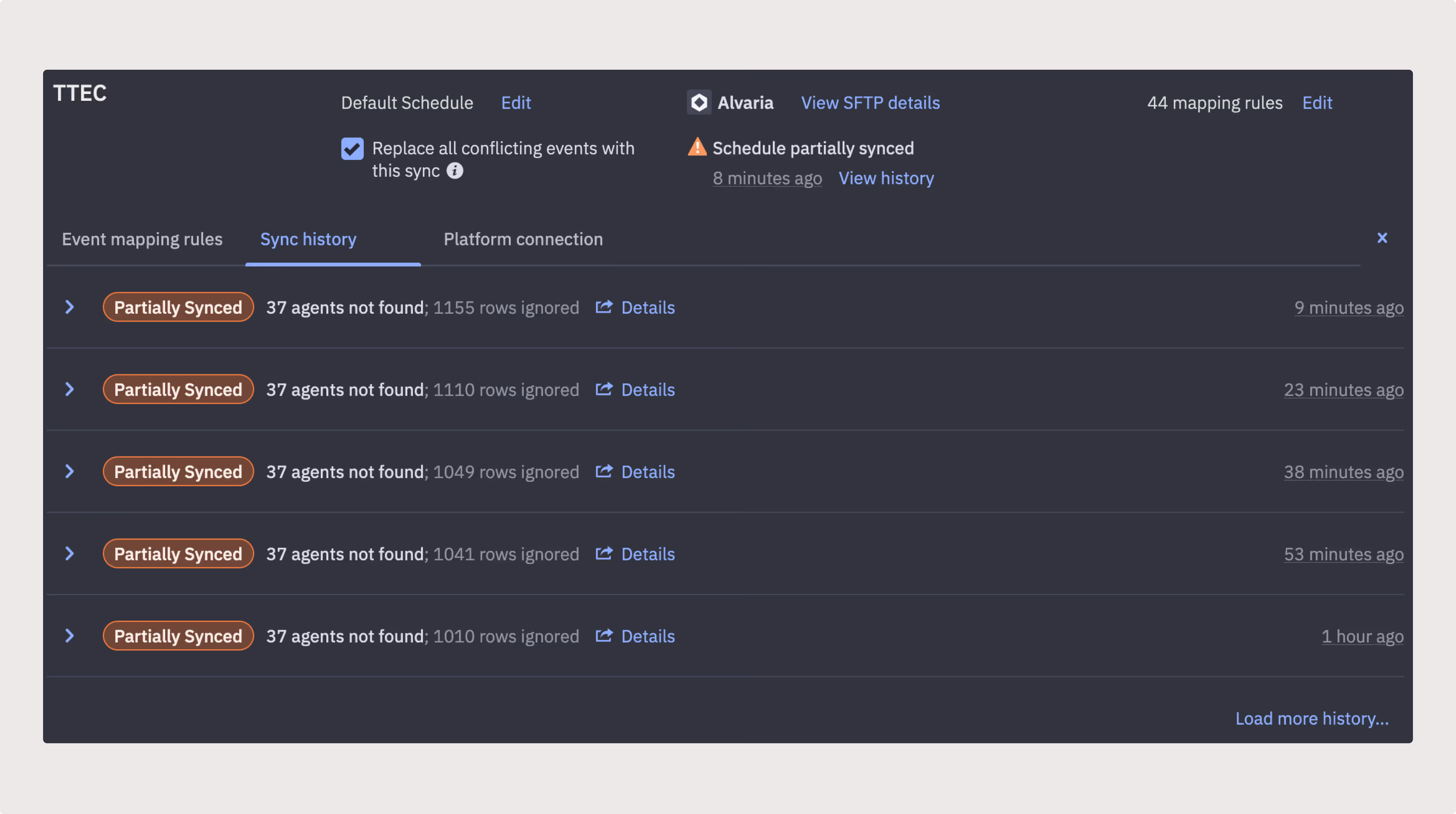Uncheck 'Replace all conflicting events' checkbox
The width and height of the screenshot is (1456, 814).
point(352,149)
